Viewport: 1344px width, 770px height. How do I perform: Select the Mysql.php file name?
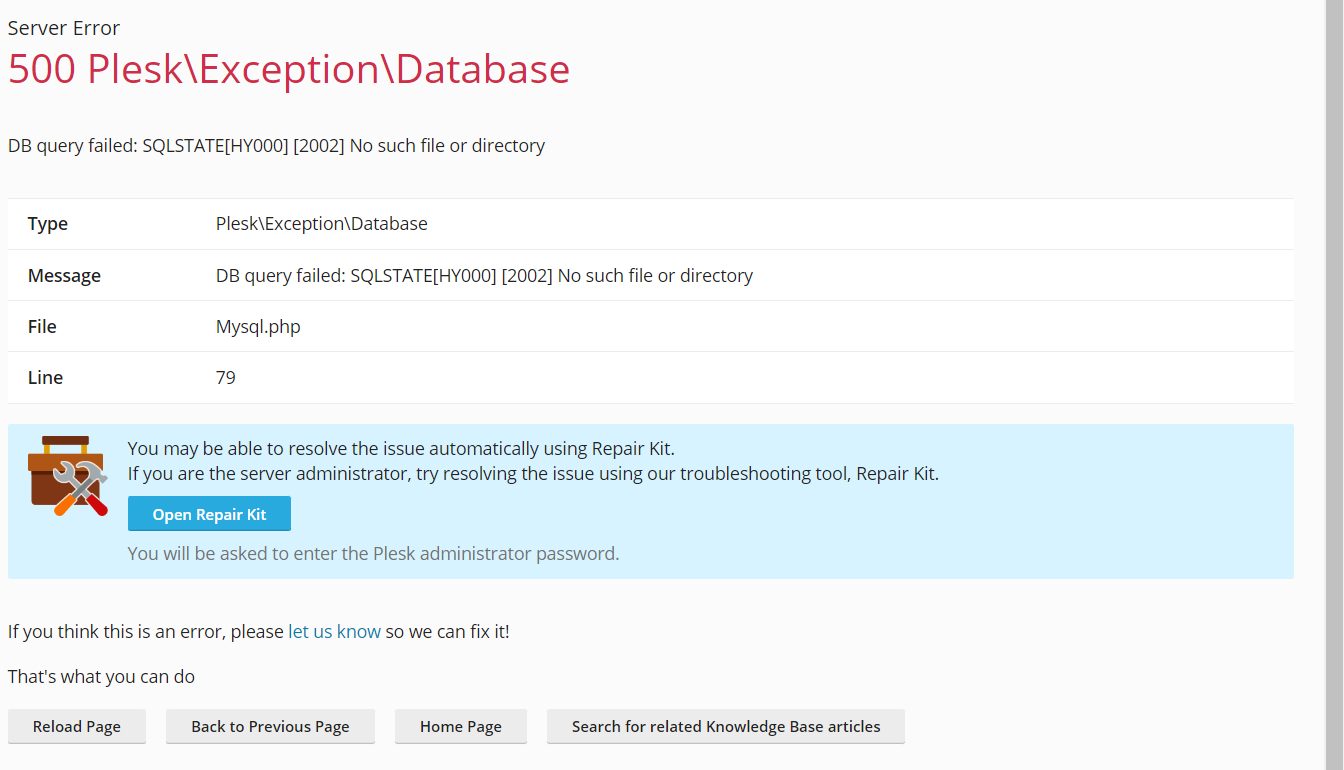(258, 327)
